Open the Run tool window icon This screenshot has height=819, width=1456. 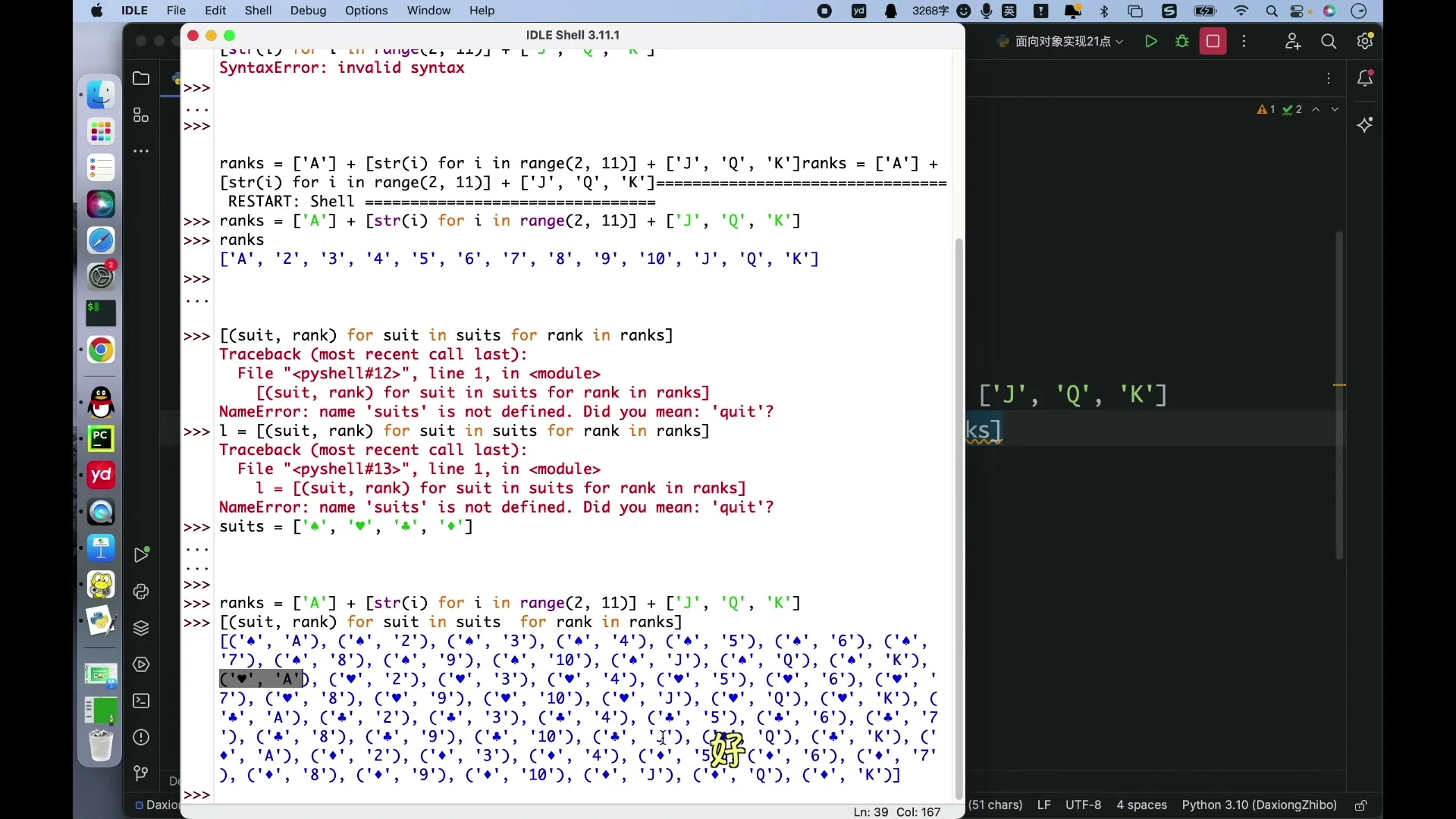(141, 554)
